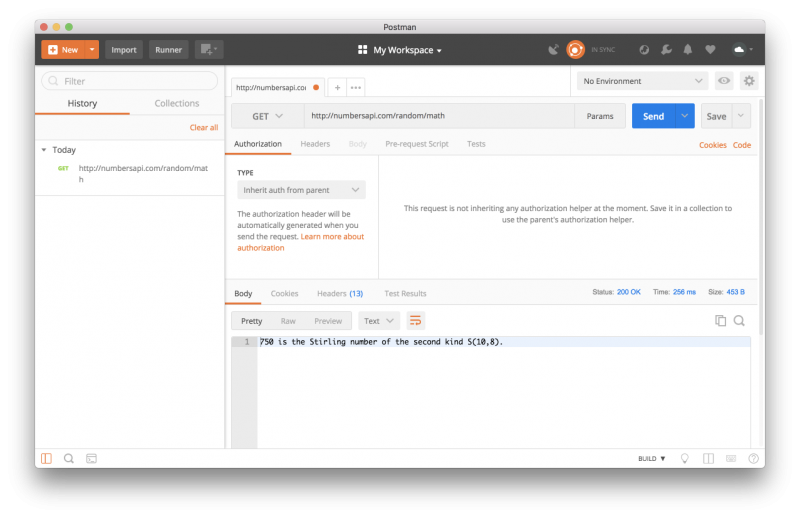Viewport: 800px width, 518px height.
Task: Open the GET method dropdown
Action: (266, 116)
